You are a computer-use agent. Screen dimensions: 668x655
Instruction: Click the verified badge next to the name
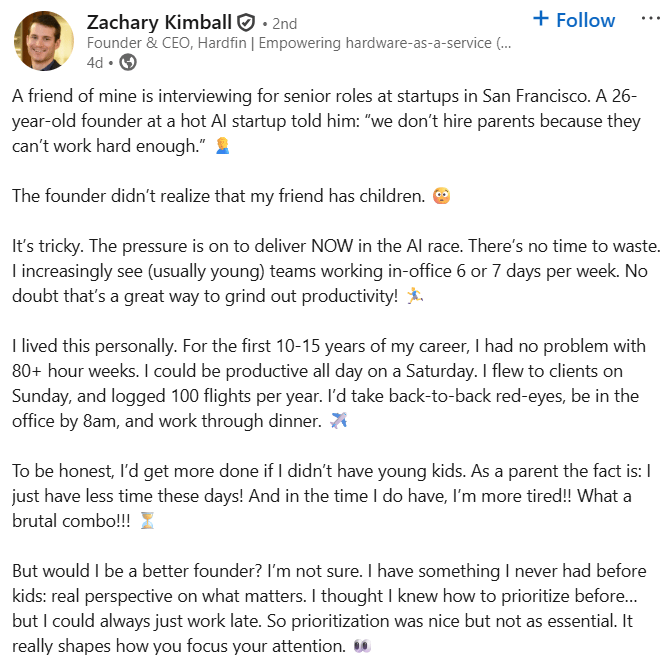245,22
